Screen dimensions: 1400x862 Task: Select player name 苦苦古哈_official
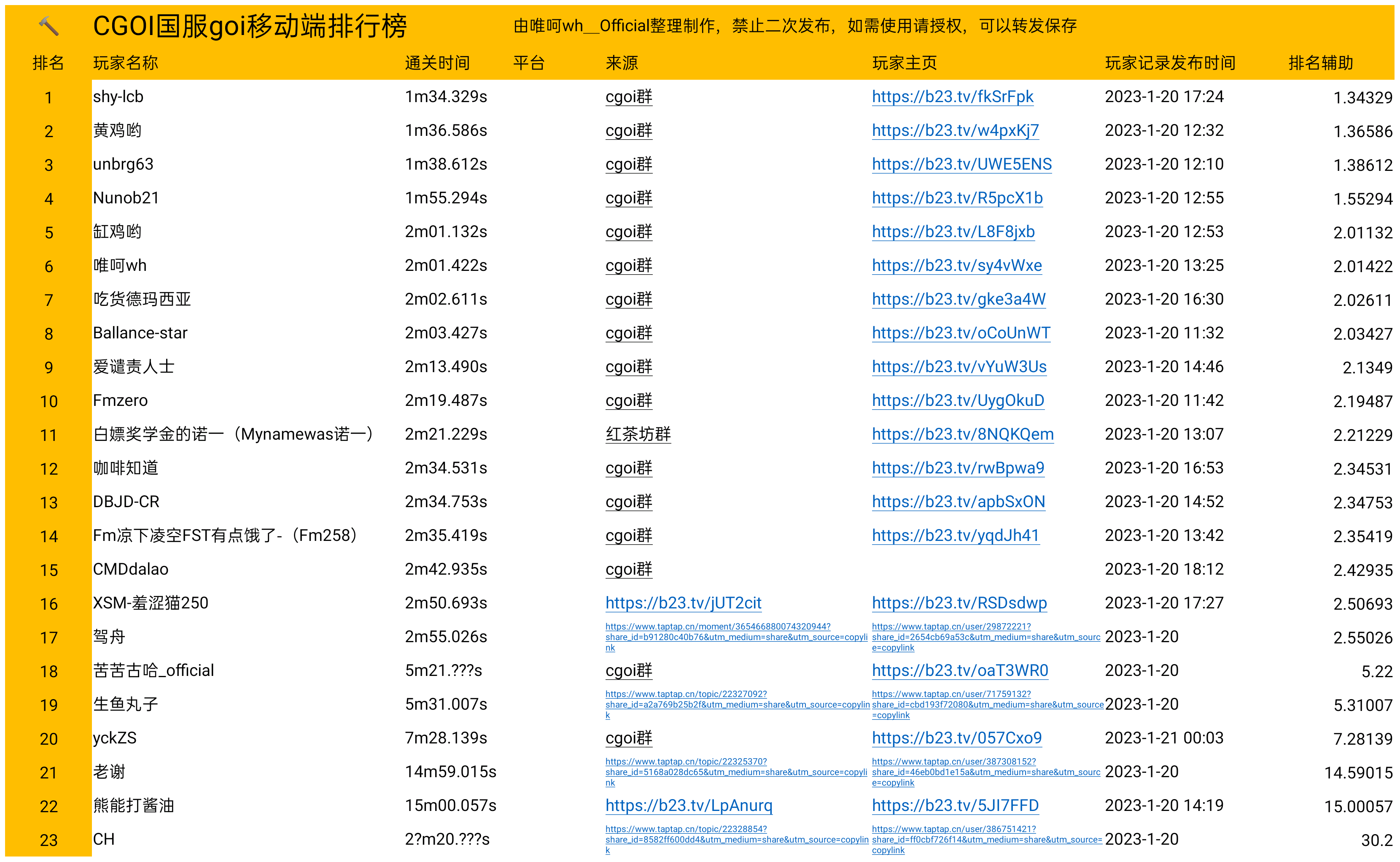point(153,670)
